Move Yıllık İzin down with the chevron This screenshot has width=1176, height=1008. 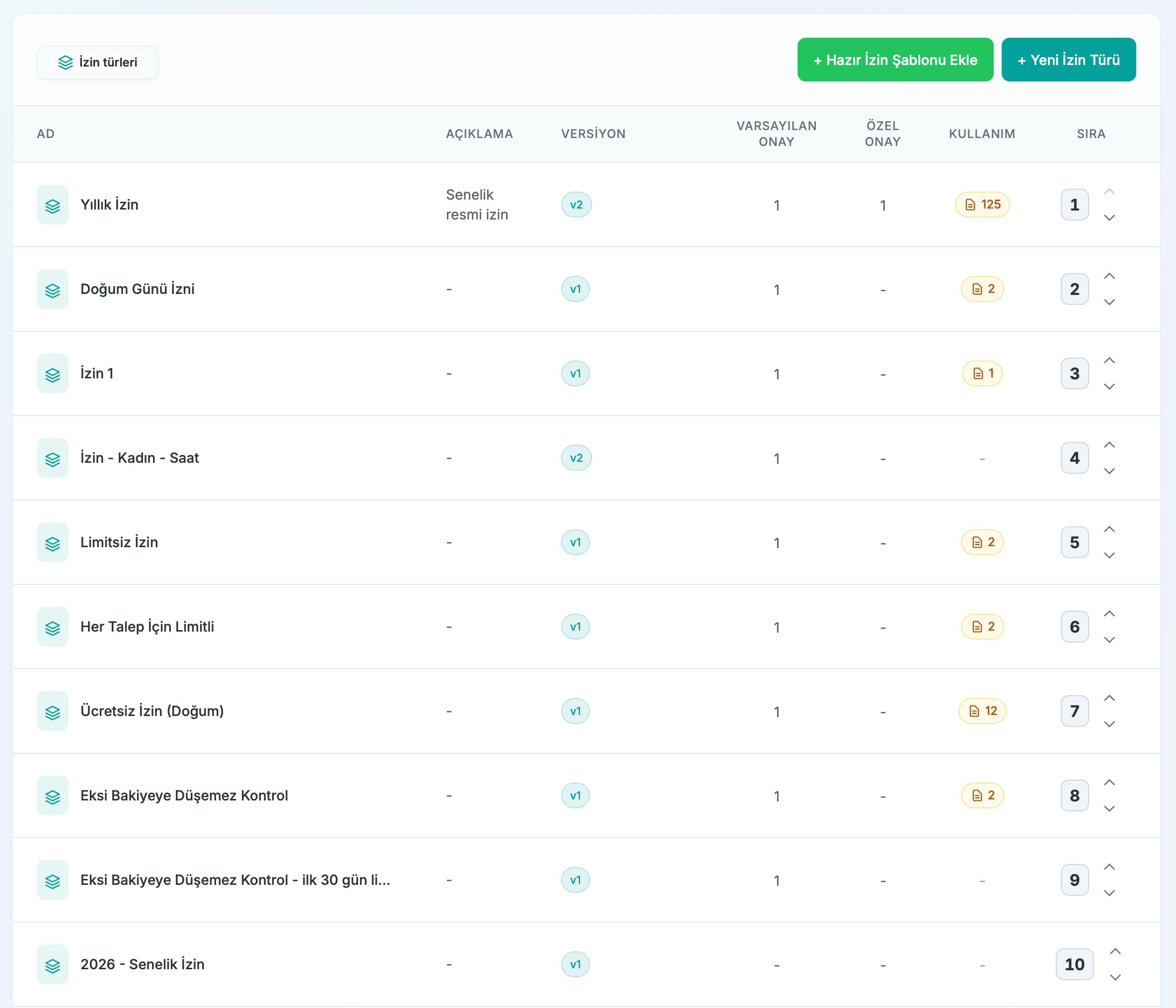tap(1109, 218)
